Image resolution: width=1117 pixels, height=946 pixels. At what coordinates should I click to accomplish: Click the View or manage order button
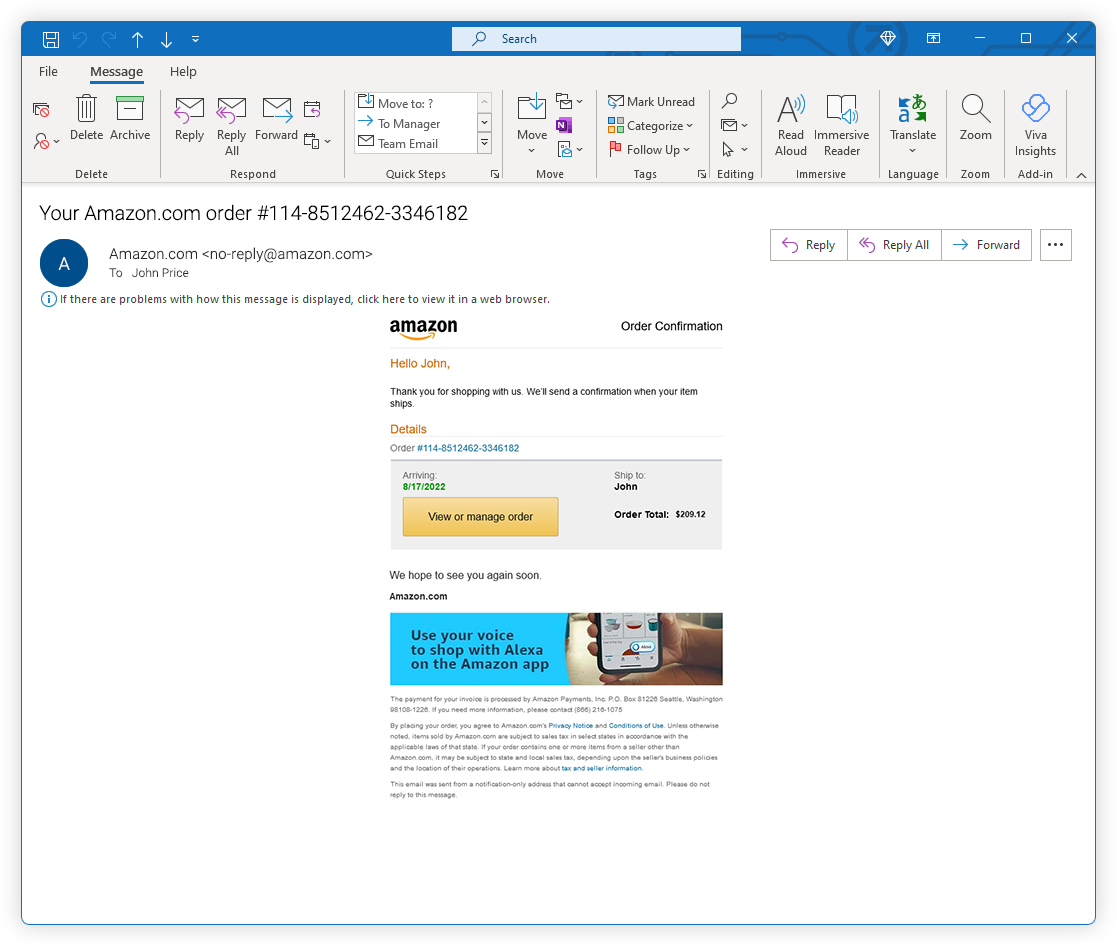pyautogui.click(x=480, y=517)
